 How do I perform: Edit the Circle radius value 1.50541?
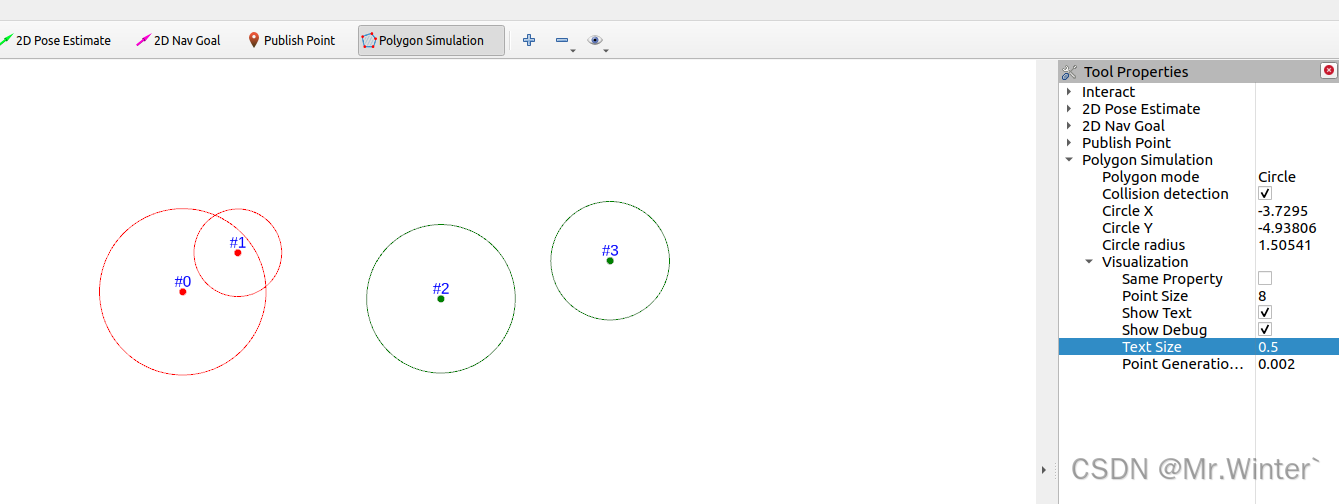(x=1297, y=245)
